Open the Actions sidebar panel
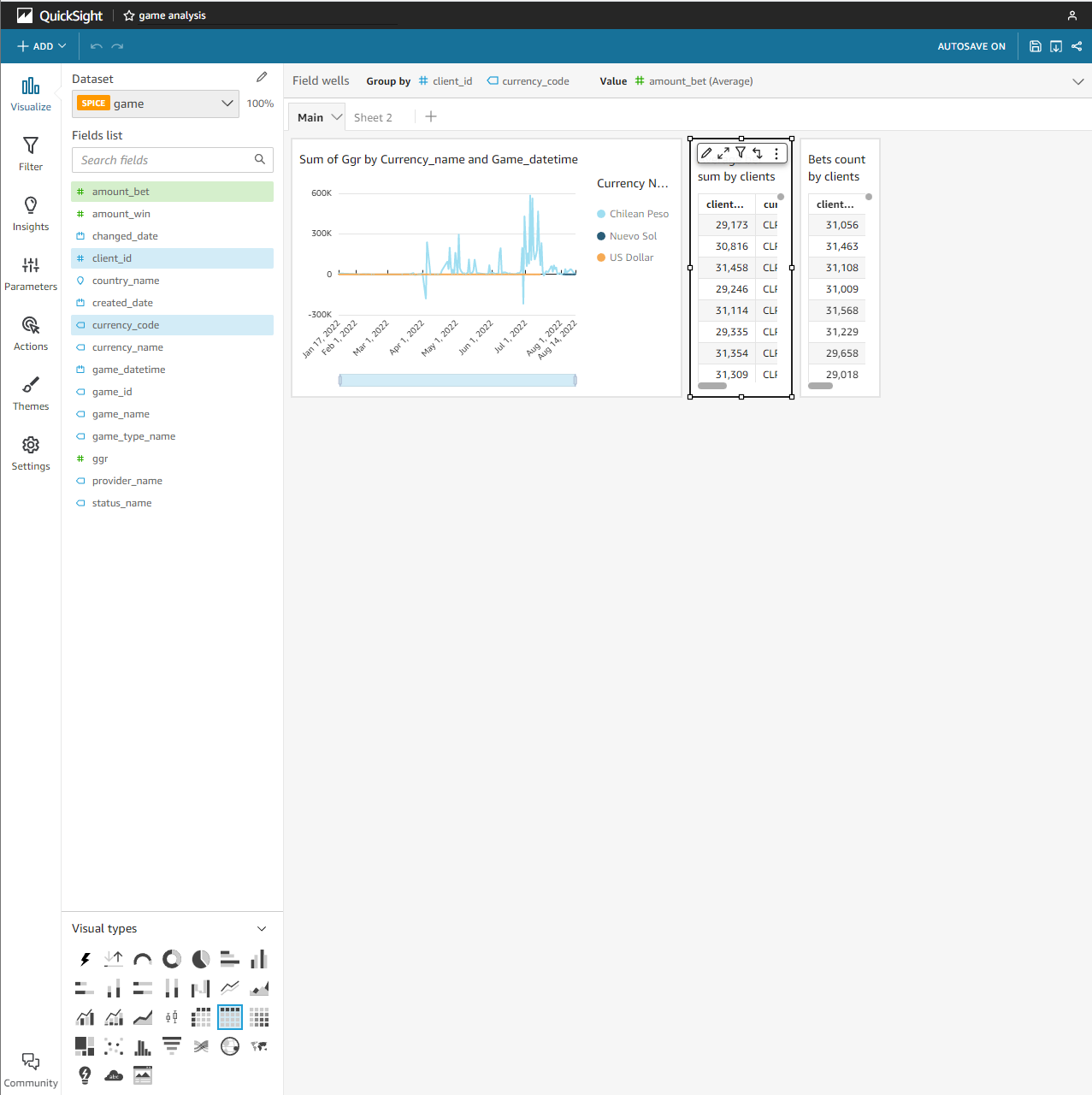 pos(31,334)
